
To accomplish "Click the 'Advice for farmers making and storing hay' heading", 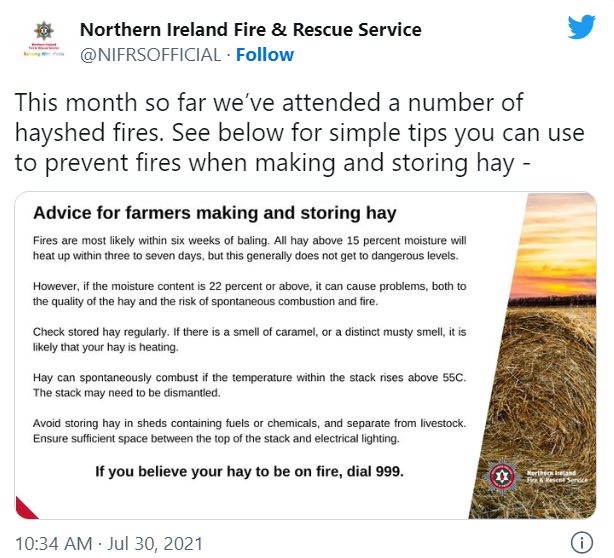I will click(215, 213).
